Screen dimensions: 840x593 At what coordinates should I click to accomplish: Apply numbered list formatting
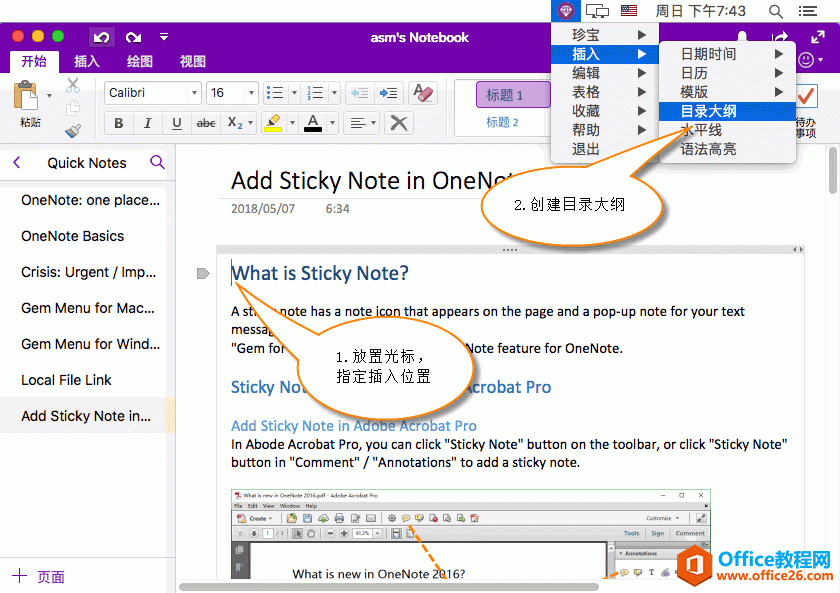(315, 93)
